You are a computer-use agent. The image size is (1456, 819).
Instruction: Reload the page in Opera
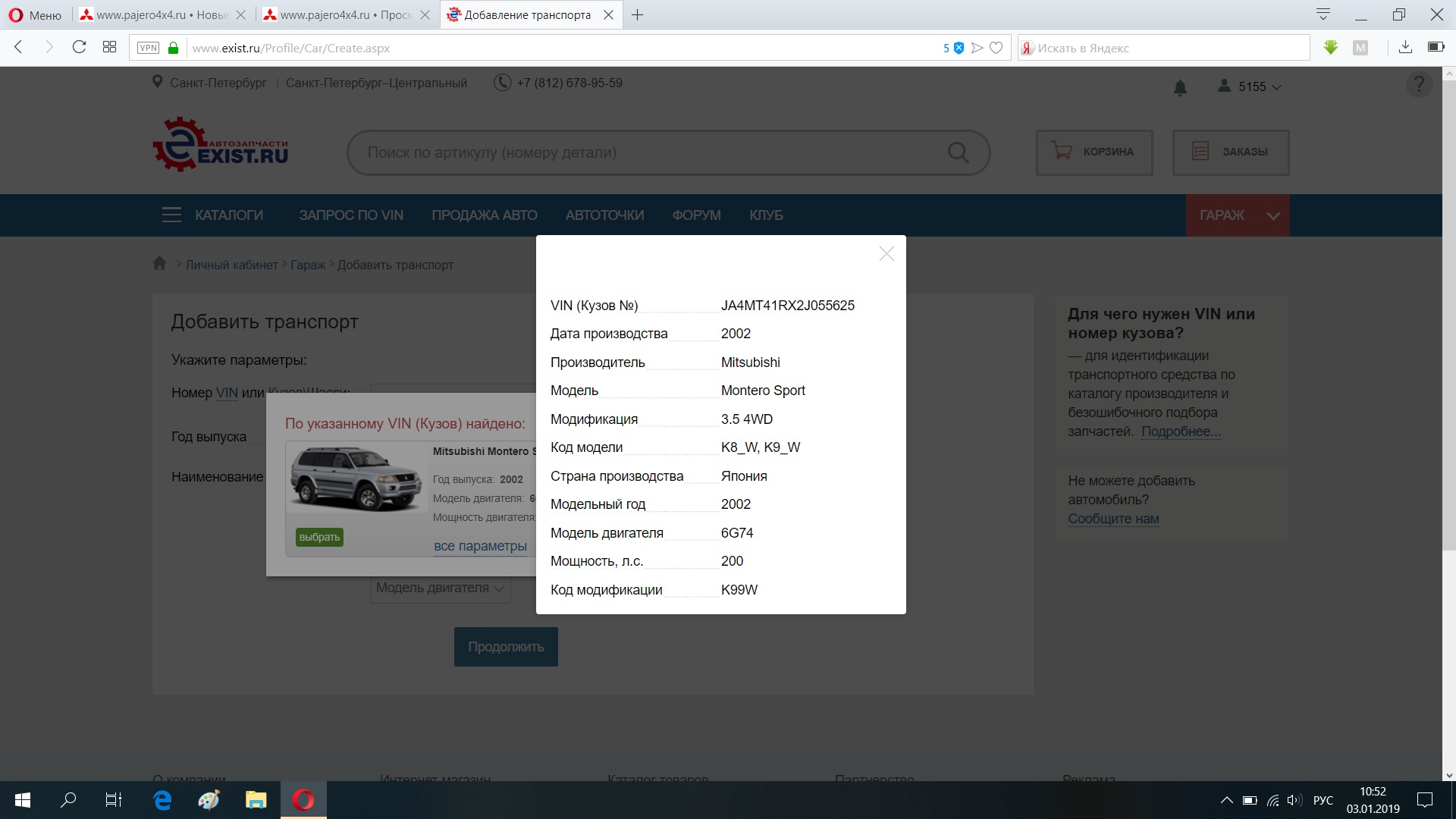click(x=79, y=47)
